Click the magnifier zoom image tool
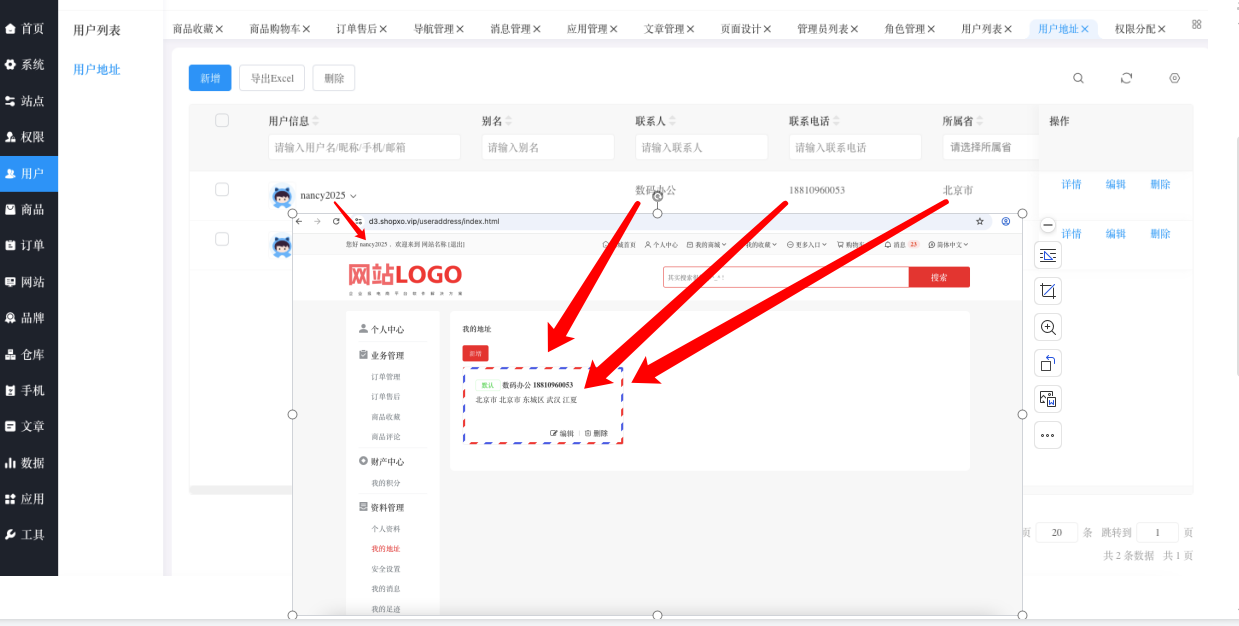Image resolution: width=1239 pixels, height=626 pixels. [1048, 327]
